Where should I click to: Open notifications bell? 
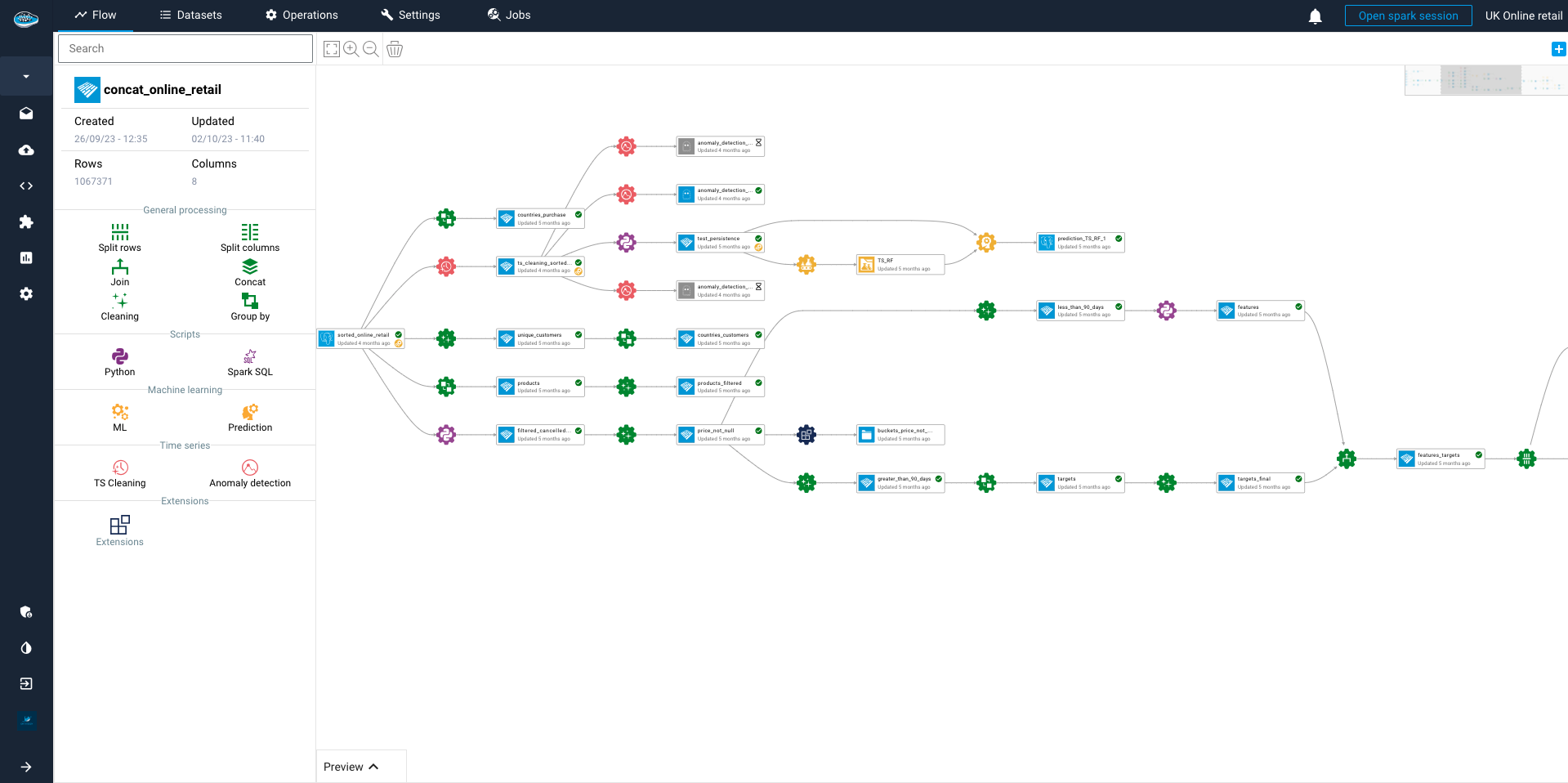1315,16
